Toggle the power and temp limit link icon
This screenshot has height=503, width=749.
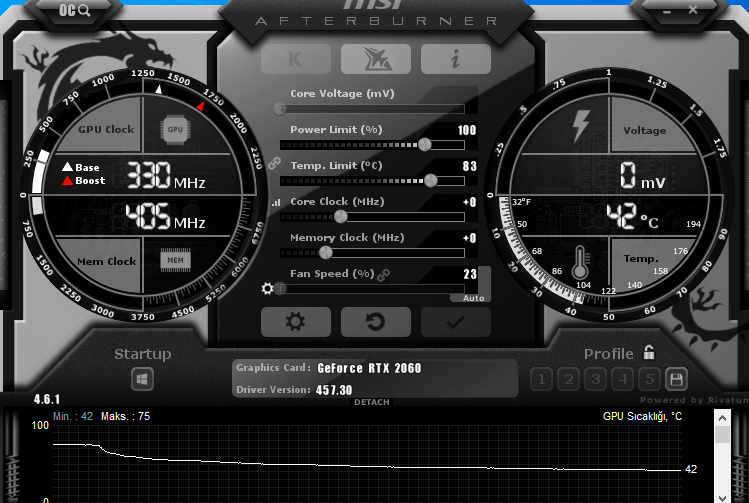(x=274, y=163)
